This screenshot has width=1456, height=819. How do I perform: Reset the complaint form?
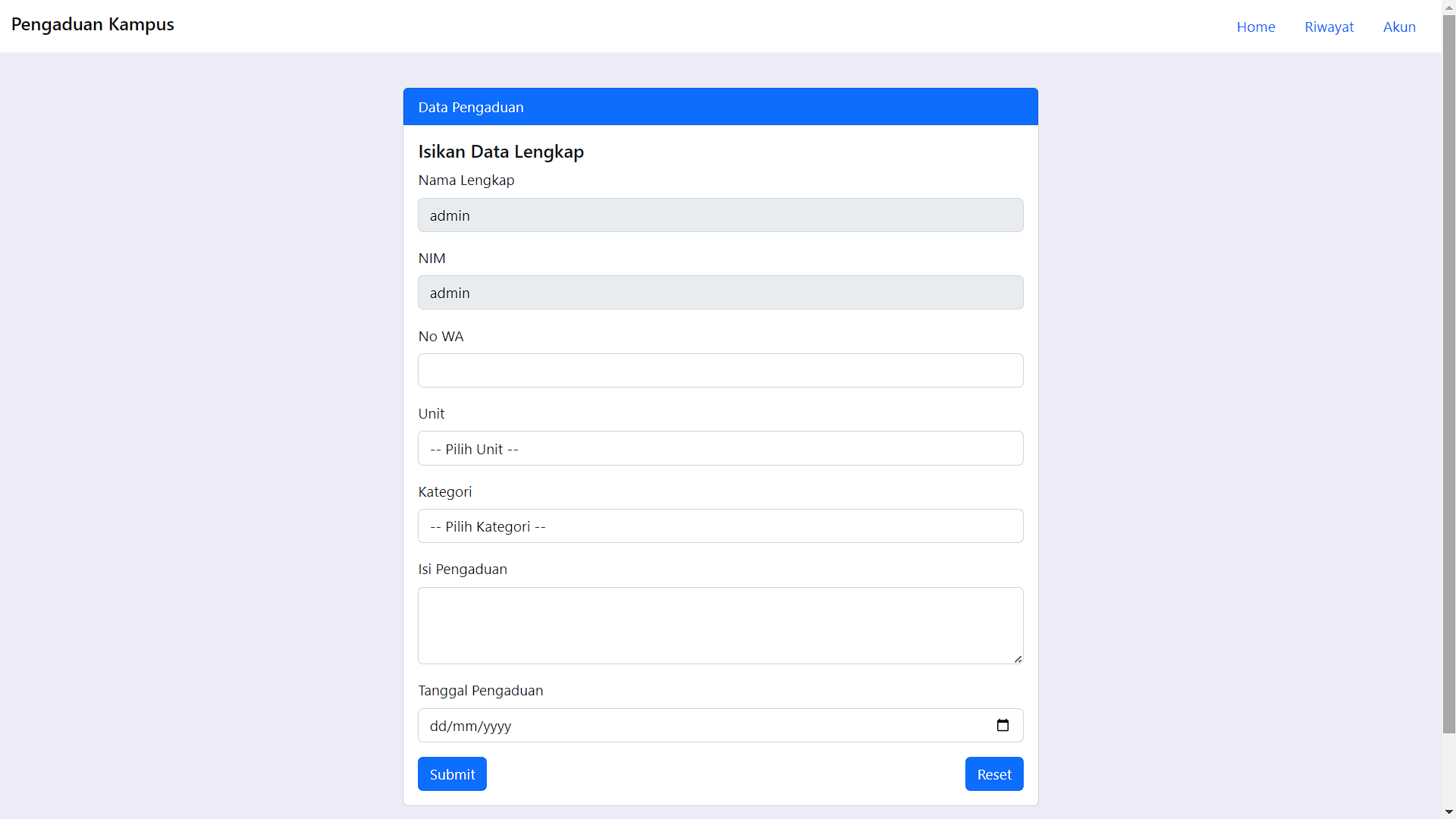tap(993, 773)
